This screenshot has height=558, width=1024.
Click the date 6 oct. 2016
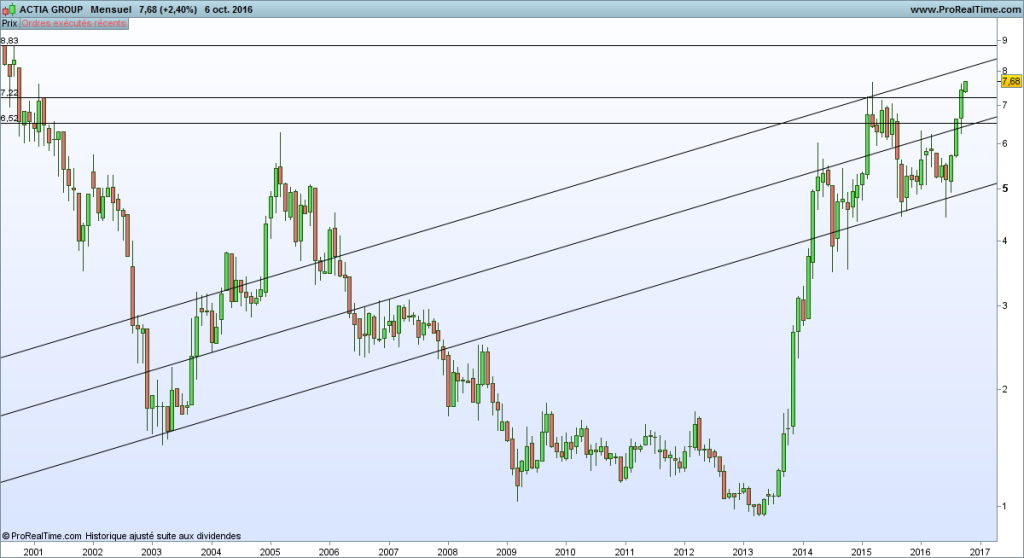(228, 9)
